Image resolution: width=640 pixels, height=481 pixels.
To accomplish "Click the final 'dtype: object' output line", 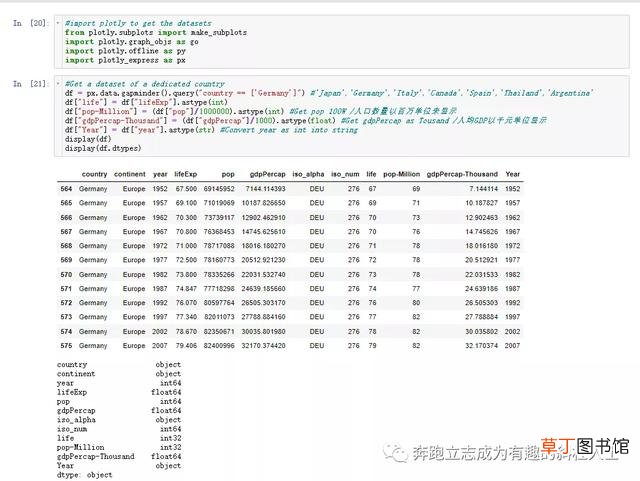I will [84, 475].
